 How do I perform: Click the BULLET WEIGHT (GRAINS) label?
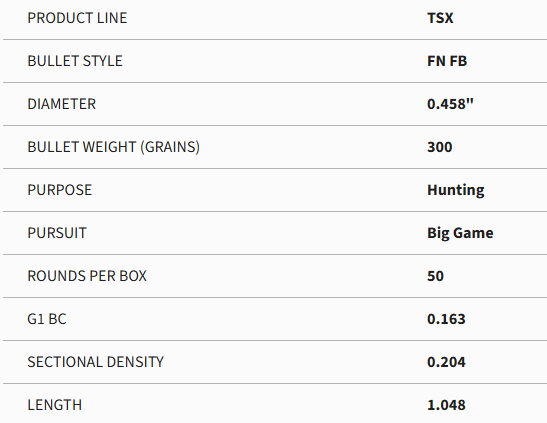(x=113, y=147)
